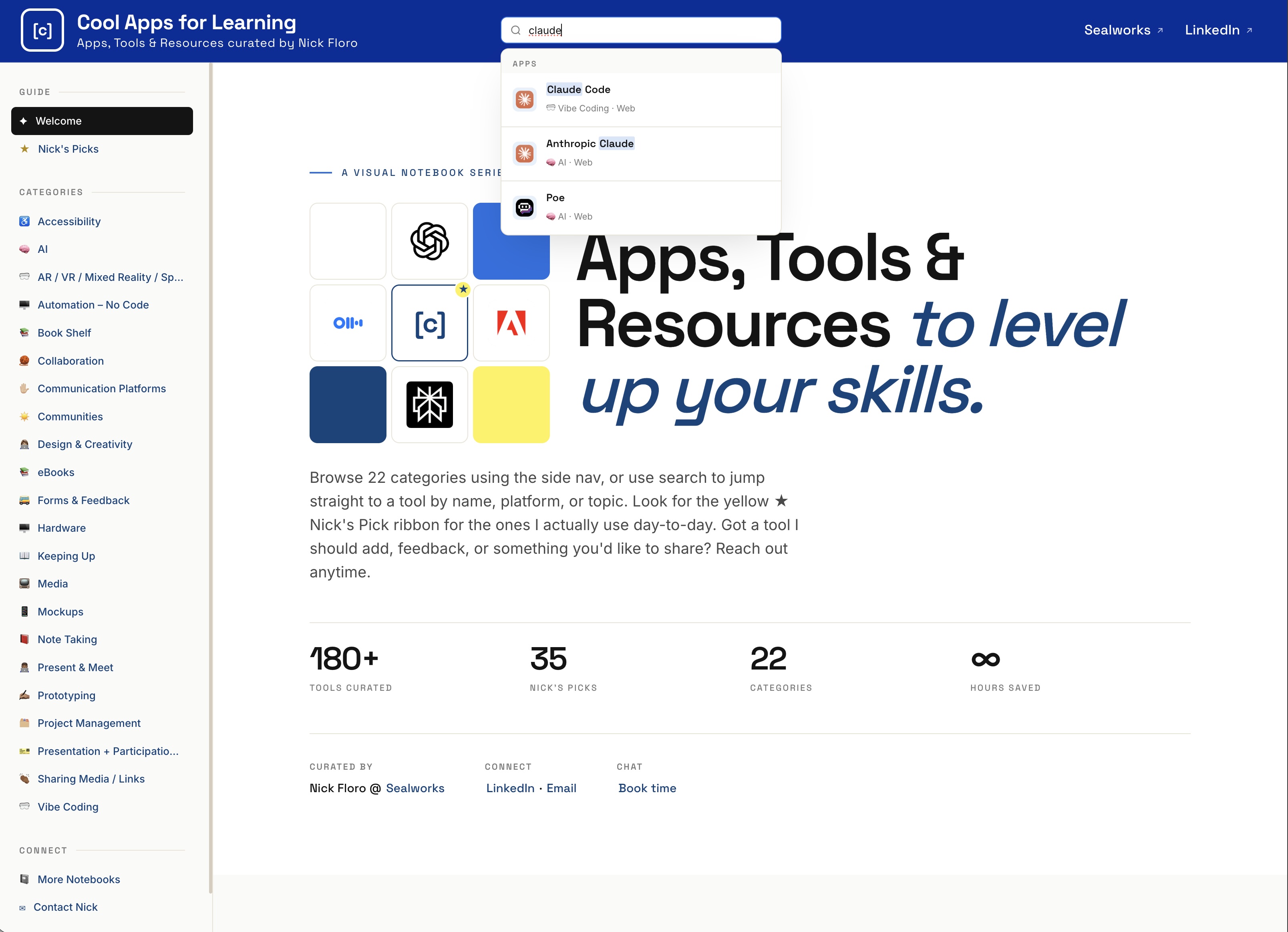Click LinkedIn link under Connect
The width and height of the screenshot is (1288, 932).
point(510,788)
